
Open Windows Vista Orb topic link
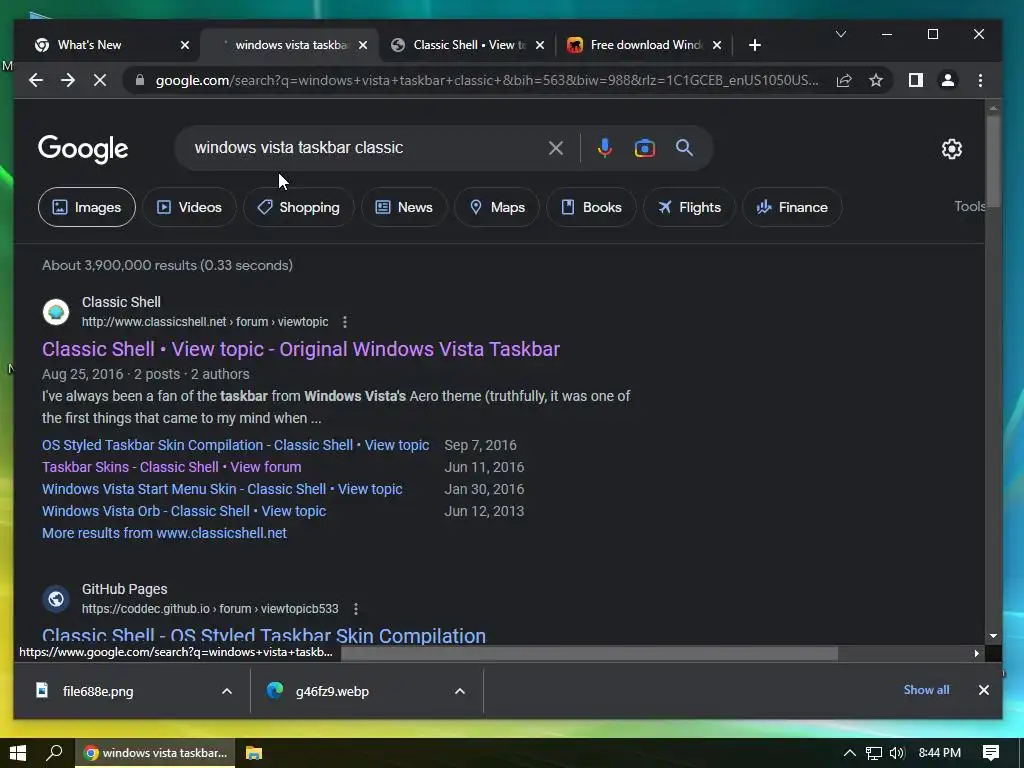pyautogui.click(x=184, y=511)
